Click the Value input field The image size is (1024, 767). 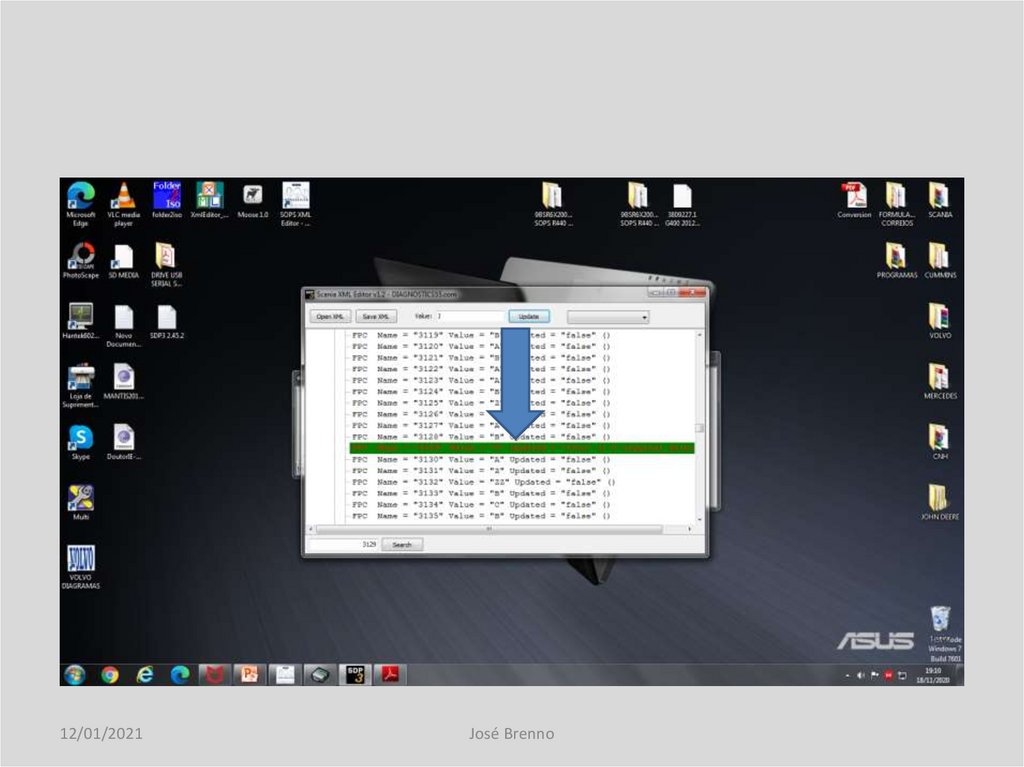tap(470, 316)
